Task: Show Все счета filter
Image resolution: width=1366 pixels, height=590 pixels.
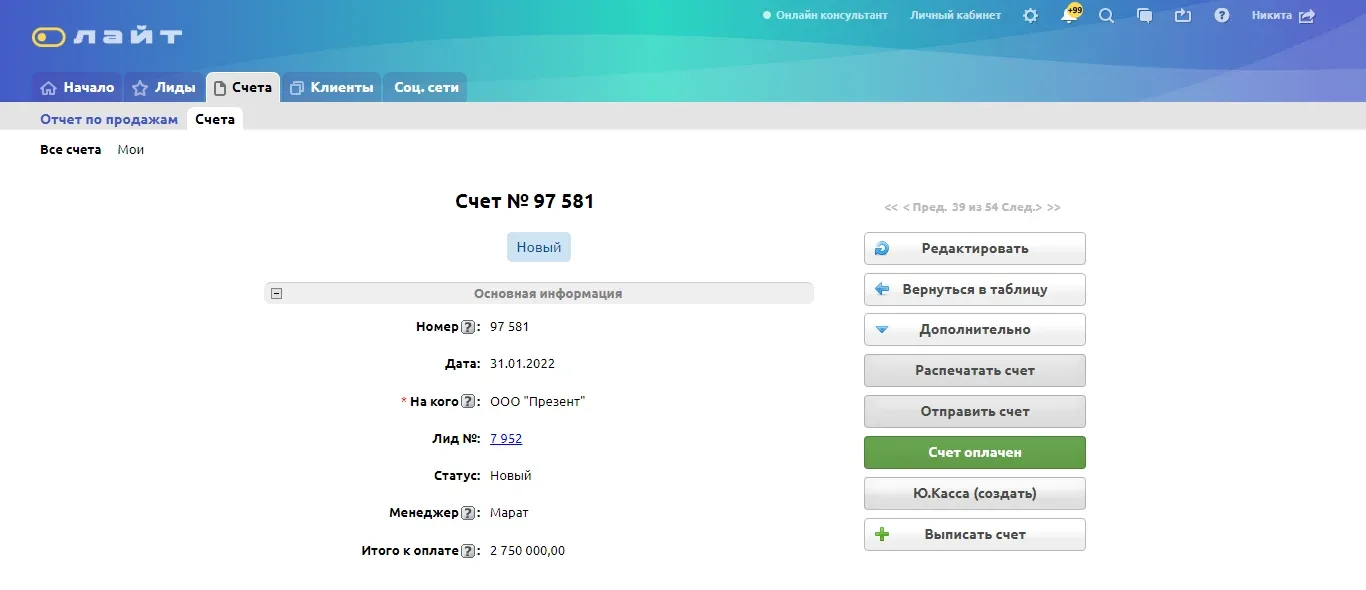Action: [71, 150]
